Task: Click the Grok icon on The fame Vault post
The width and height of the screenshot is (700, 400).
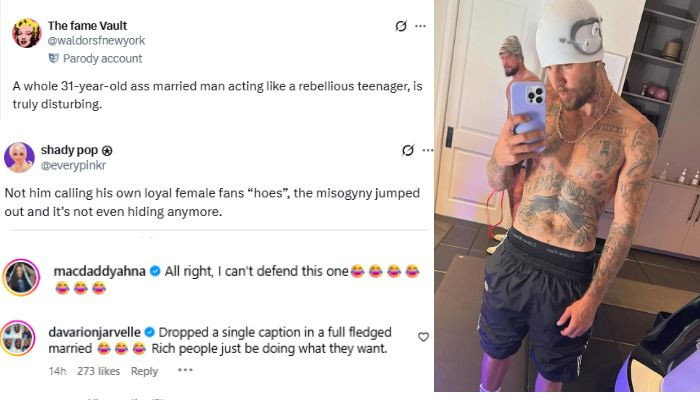Action: point(401,26)
